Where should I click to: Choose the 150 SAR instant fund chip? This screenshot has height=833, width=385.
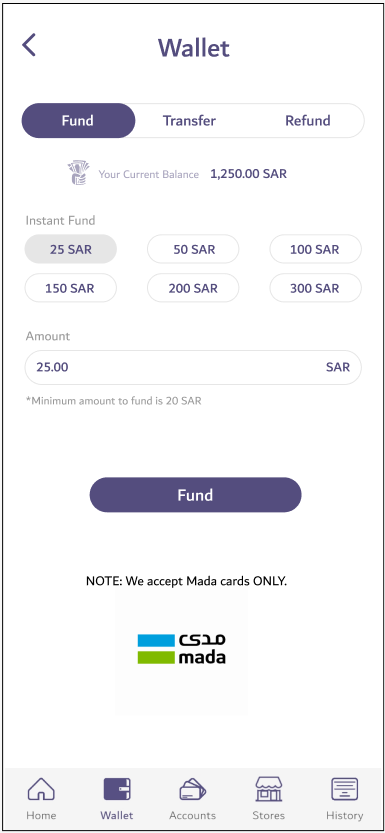(x=71, y=288)
